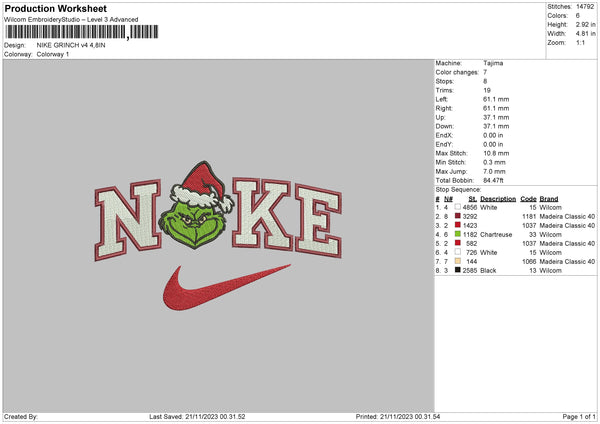This screenshot has height=424, width=600.
Task: Click the Colors value 6
Action: click(577, 16)
